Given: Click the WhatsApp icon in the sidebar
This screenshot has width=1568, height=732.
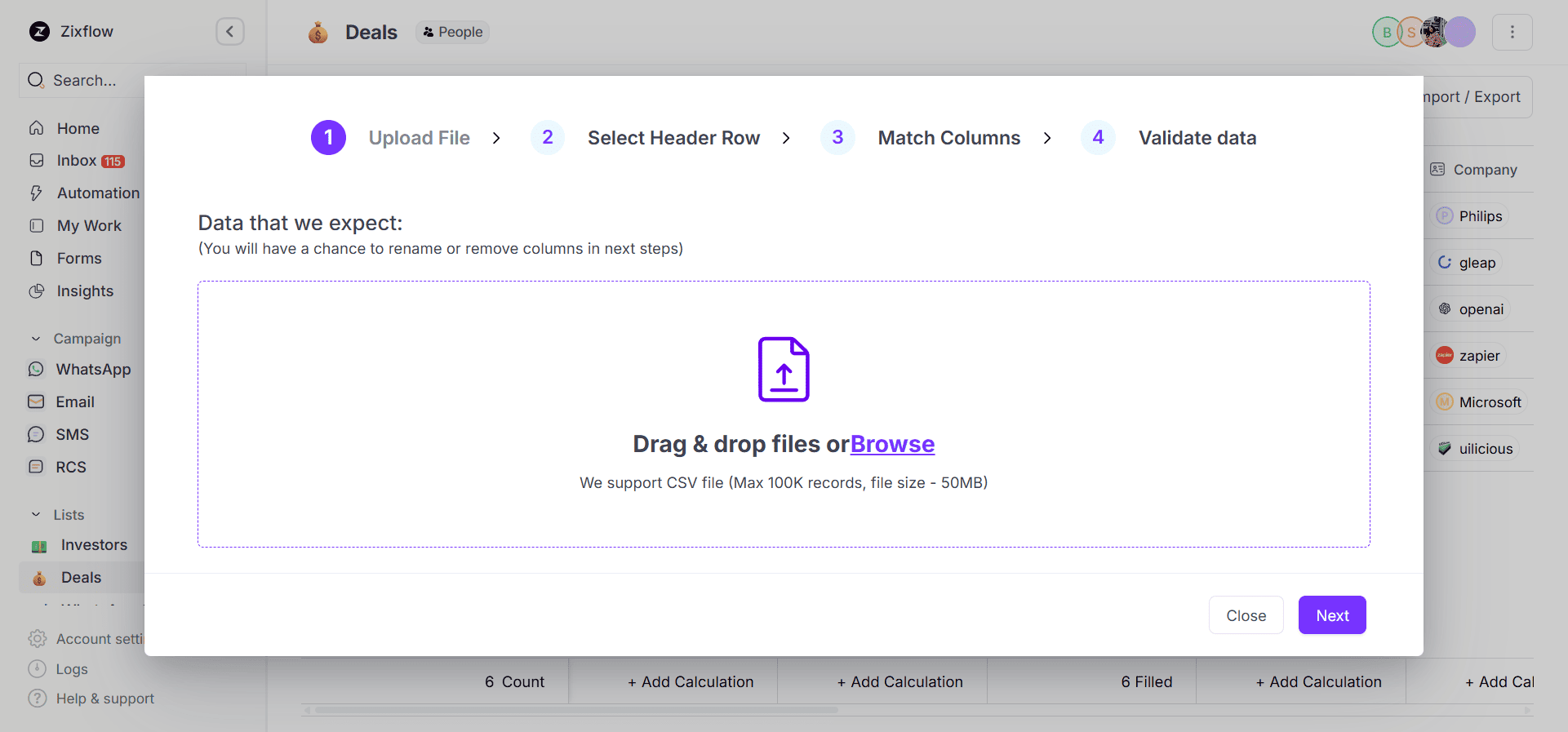Looking at the screenshot, I should 36,370.
